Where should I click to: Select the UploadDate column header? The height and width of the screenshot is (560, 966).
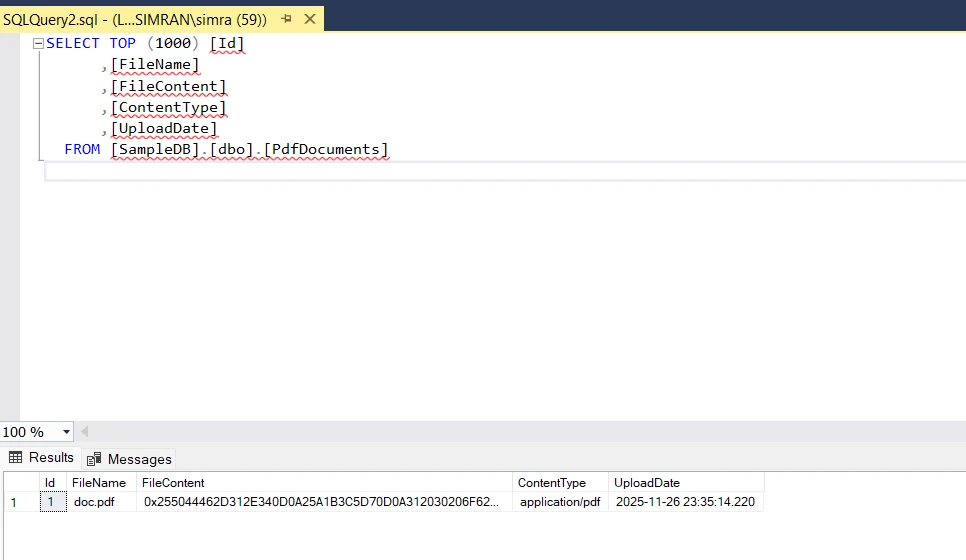(686, 482)
